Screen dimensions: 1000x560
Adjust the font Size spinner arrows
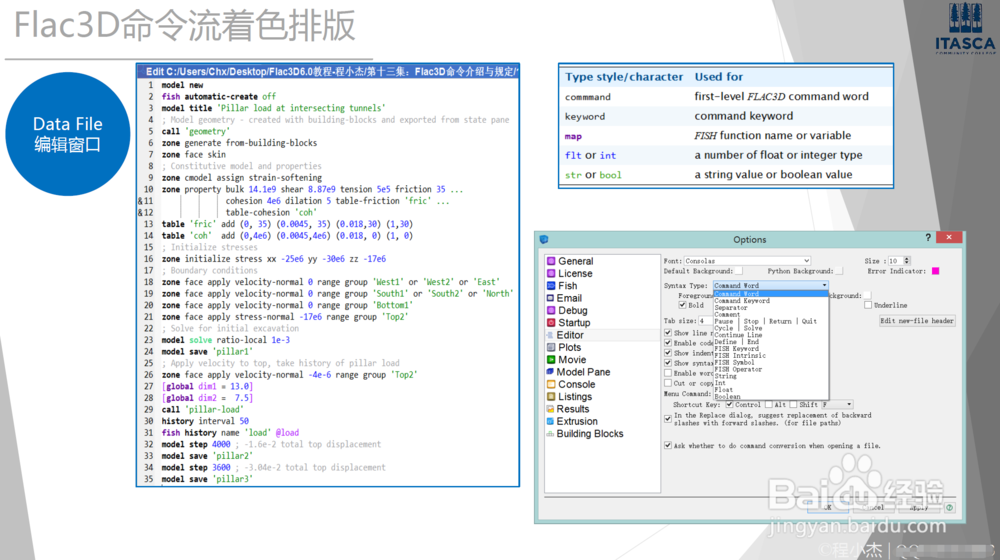[x=907, y=261]
